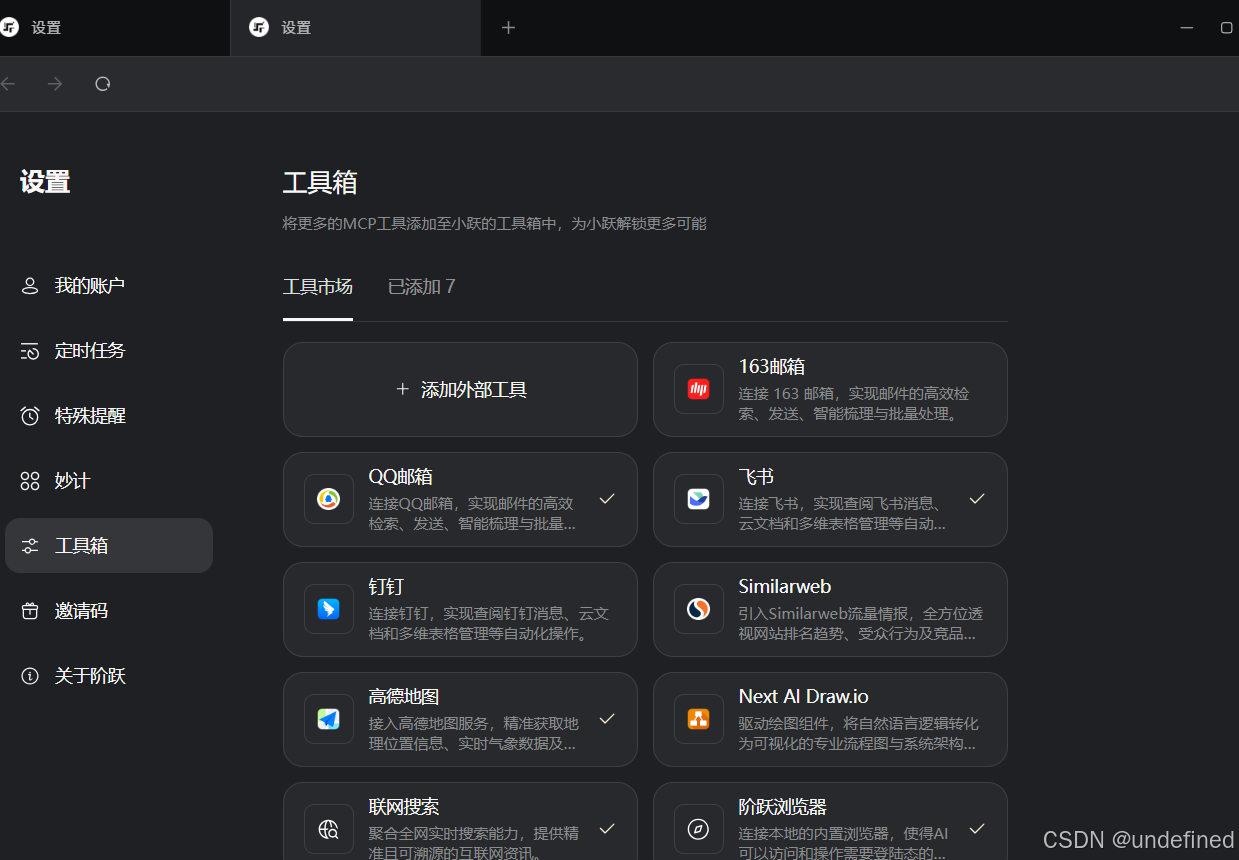Click the 定时任务 schedule icon in sidebar
Screen dimensions: 1239x860
(x=30, y=351)
